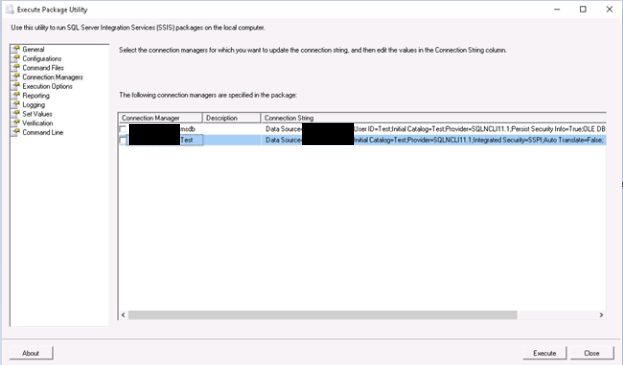The image size is (623, 365).
Task: Click the Connection String column header
Action: pos(433,118)
